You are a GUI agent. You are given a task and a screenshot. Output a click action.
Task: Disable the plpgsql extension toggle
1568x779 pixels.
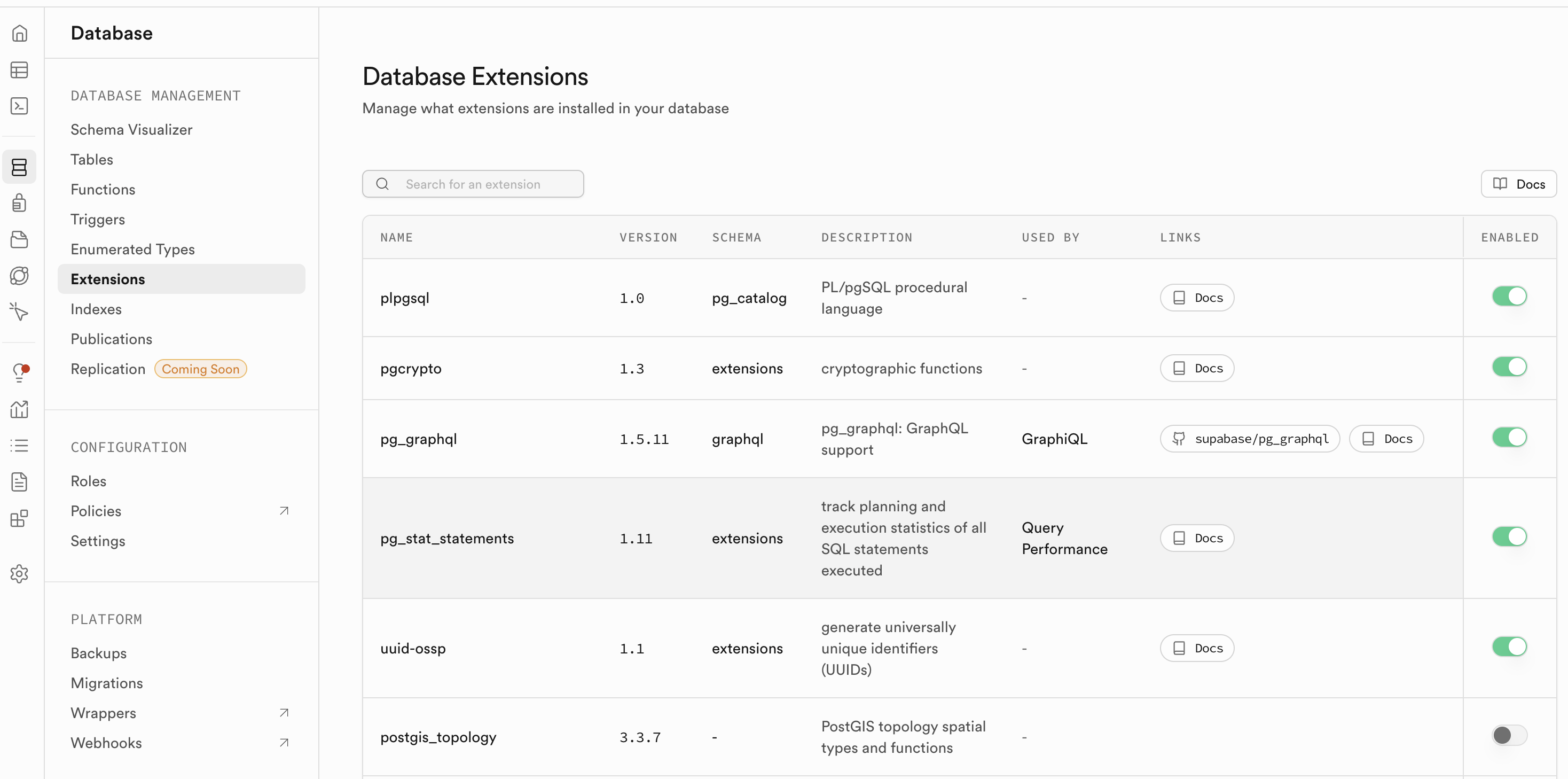coord(1509,297)
